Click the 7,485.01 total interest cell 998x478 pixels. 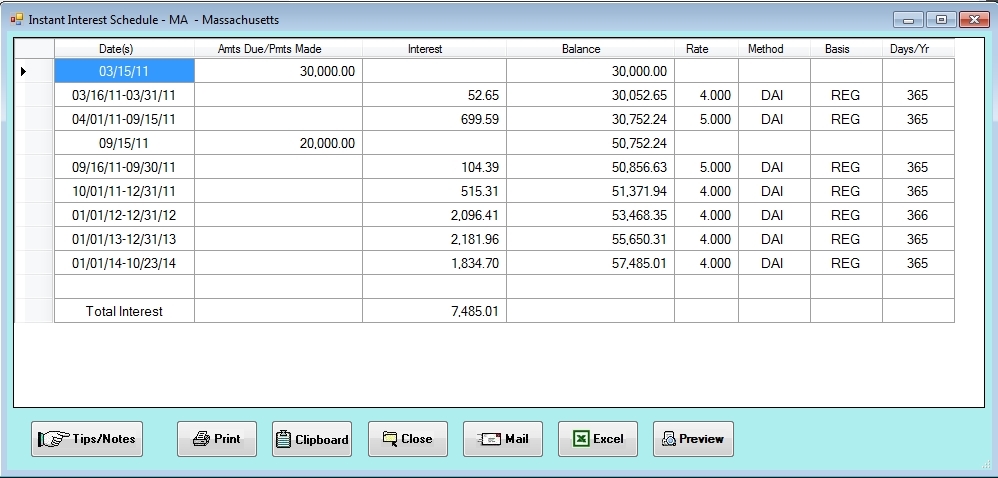pos(434,311)
